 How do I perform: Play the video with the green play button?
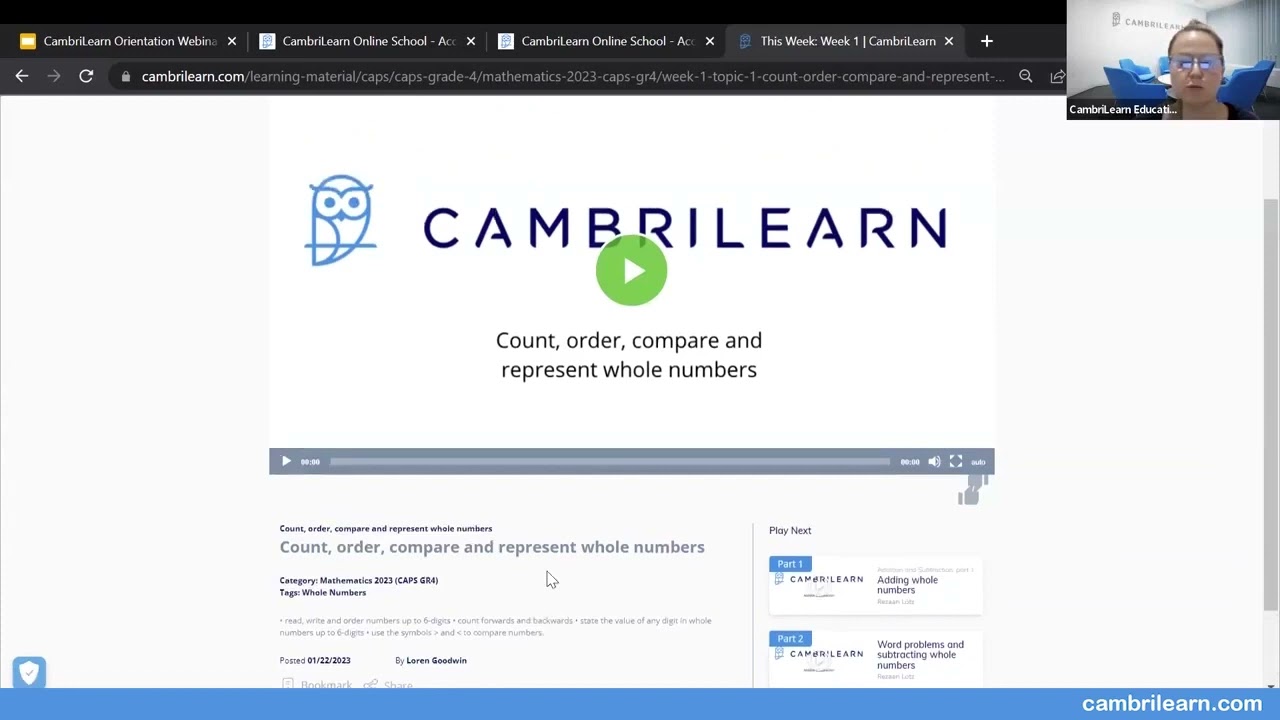pos(631,270)
